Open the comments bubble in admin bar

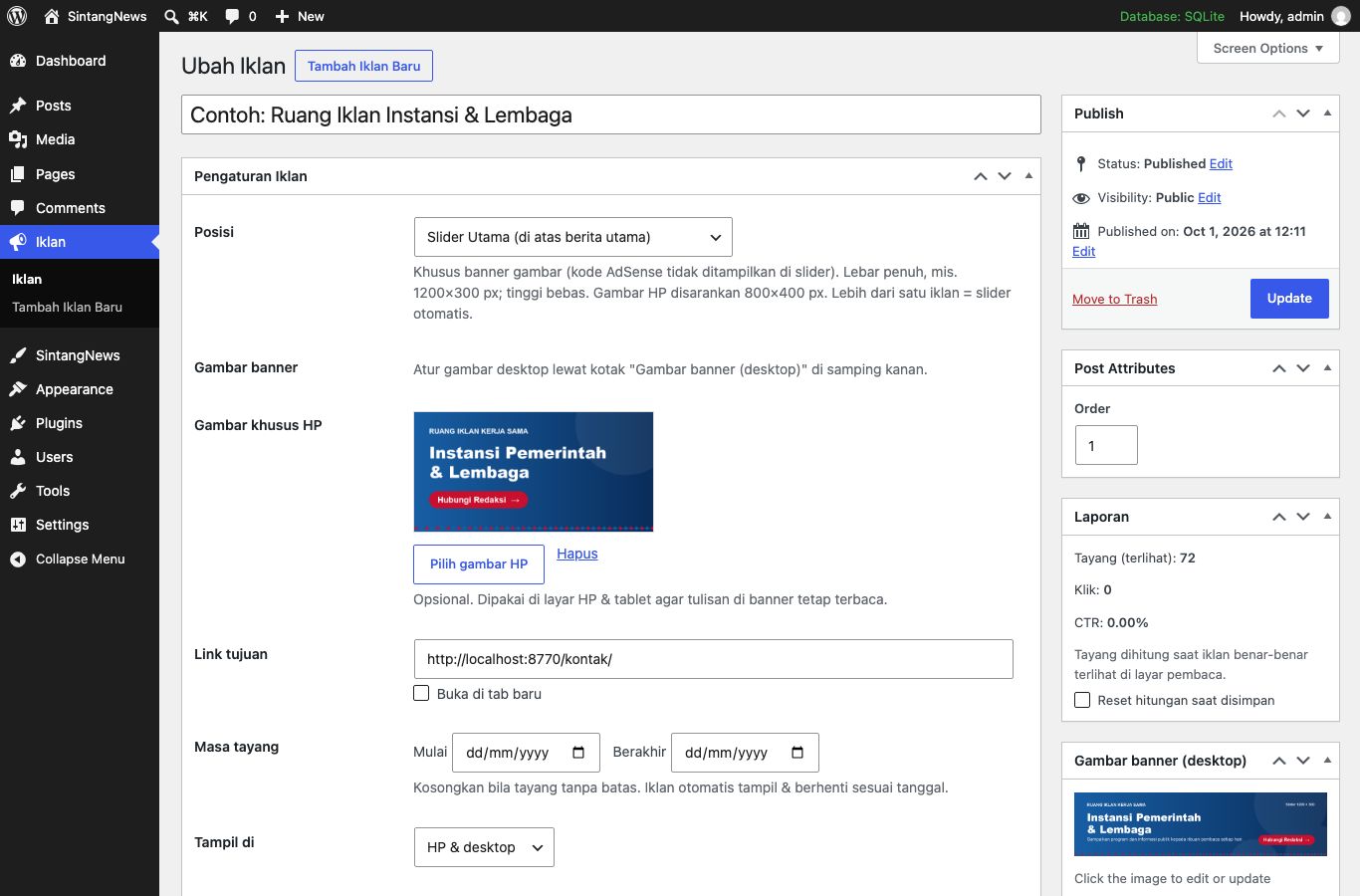pos(240,16)
